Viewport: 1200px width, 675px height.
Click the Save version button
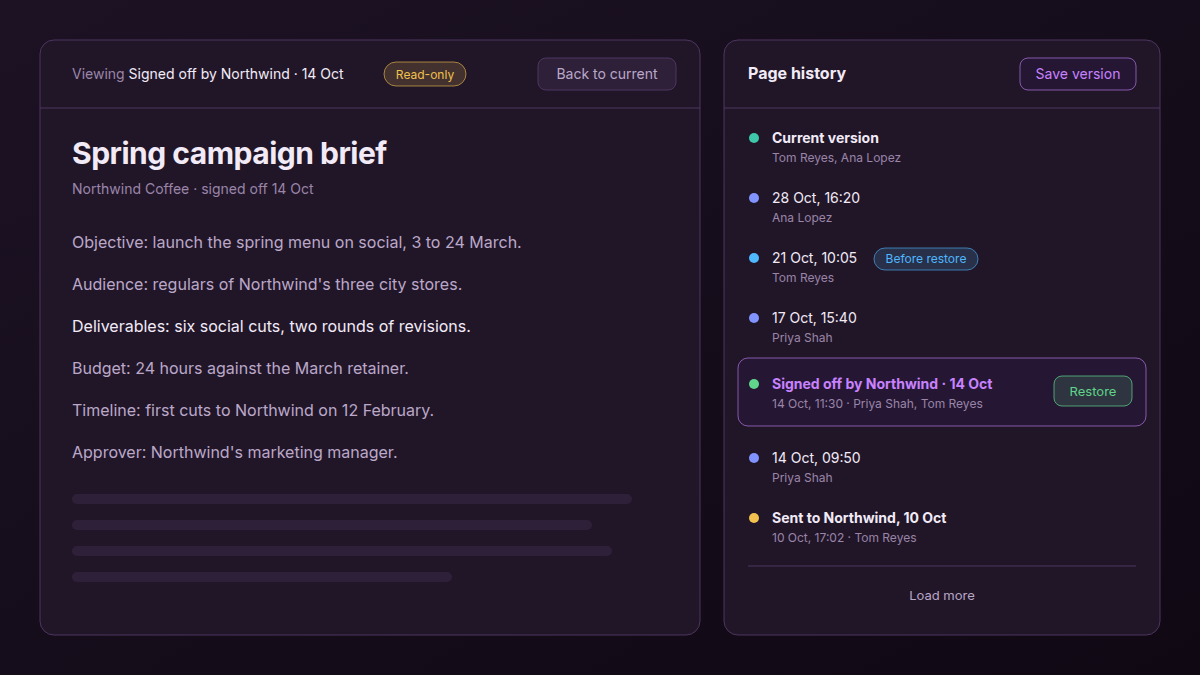[x=1077, y=74]
